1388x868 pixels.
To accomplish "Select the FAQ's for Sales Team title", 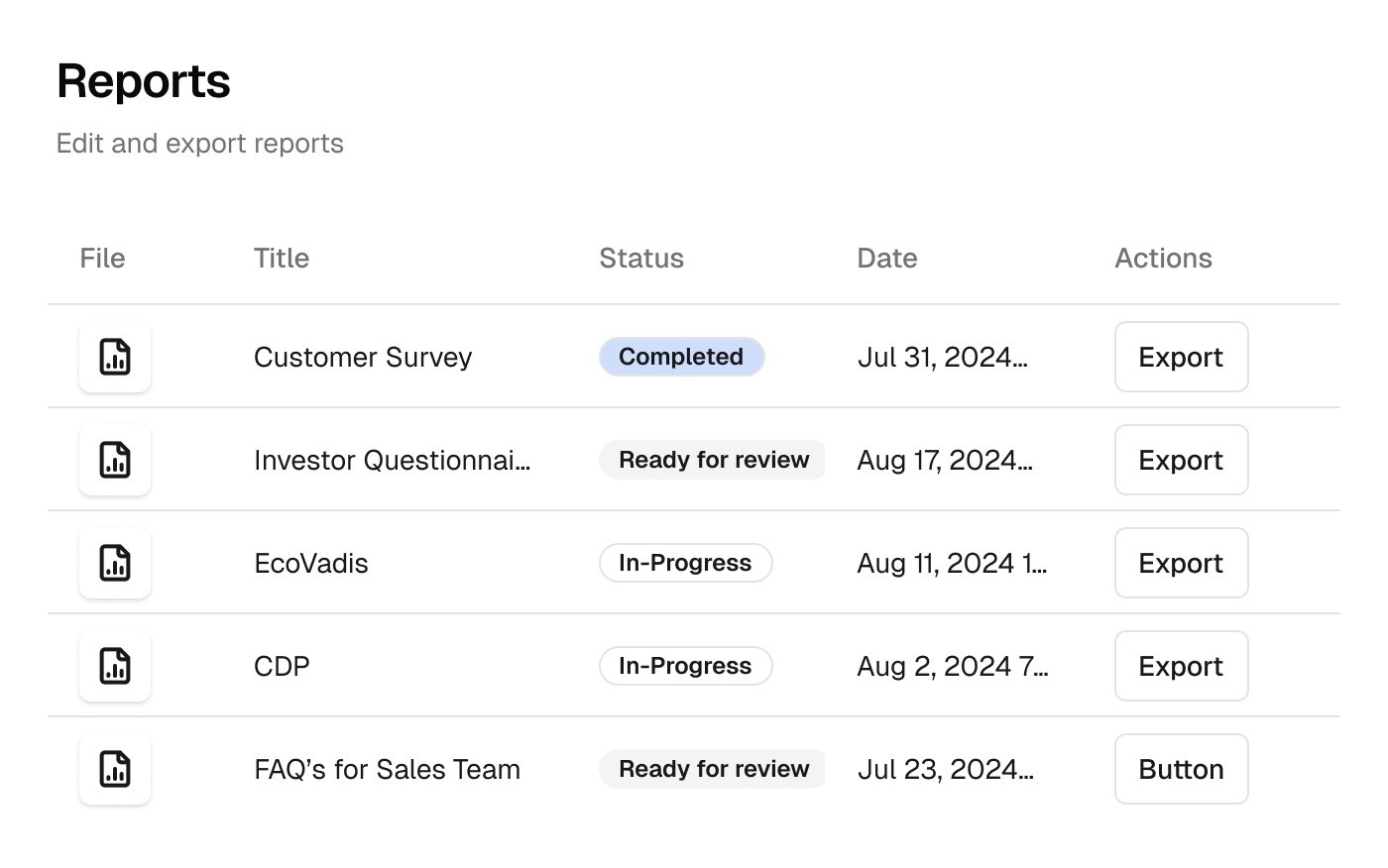I will (387, 769).
